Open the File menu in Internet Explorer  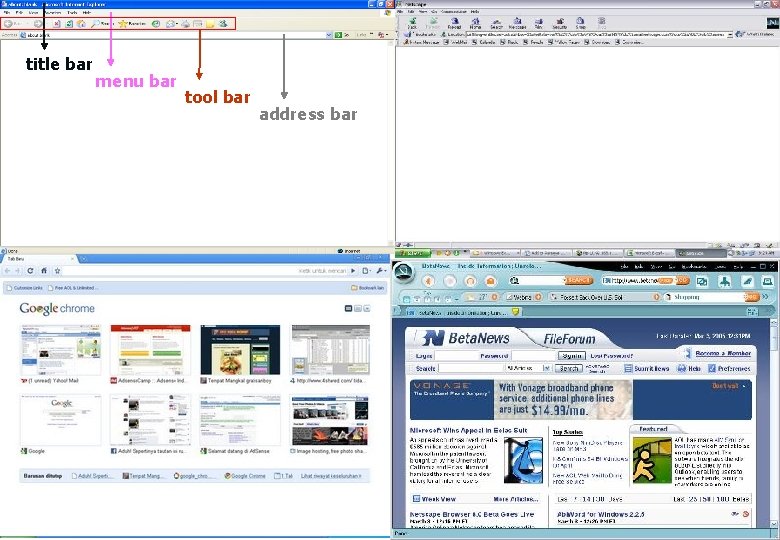(6, 12)
